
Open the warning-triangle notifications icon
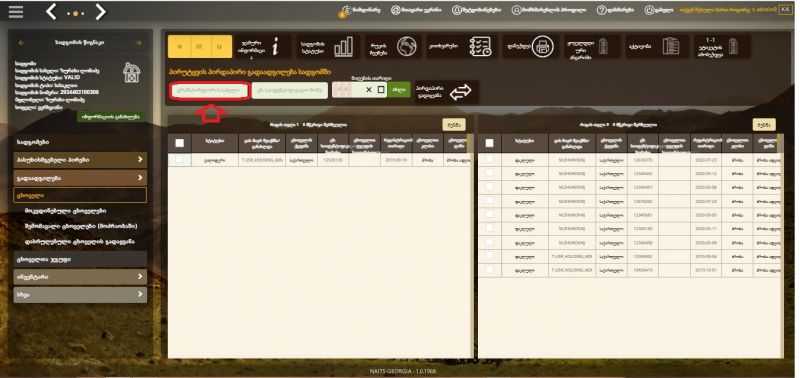pos(457,10)
